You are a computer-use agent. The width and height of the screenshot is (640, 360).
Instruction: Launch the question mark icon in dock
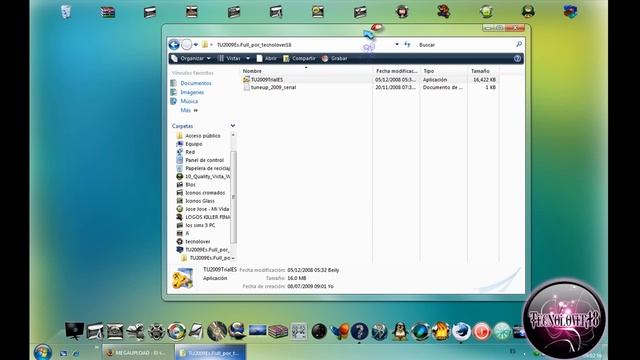pos(360,331)
